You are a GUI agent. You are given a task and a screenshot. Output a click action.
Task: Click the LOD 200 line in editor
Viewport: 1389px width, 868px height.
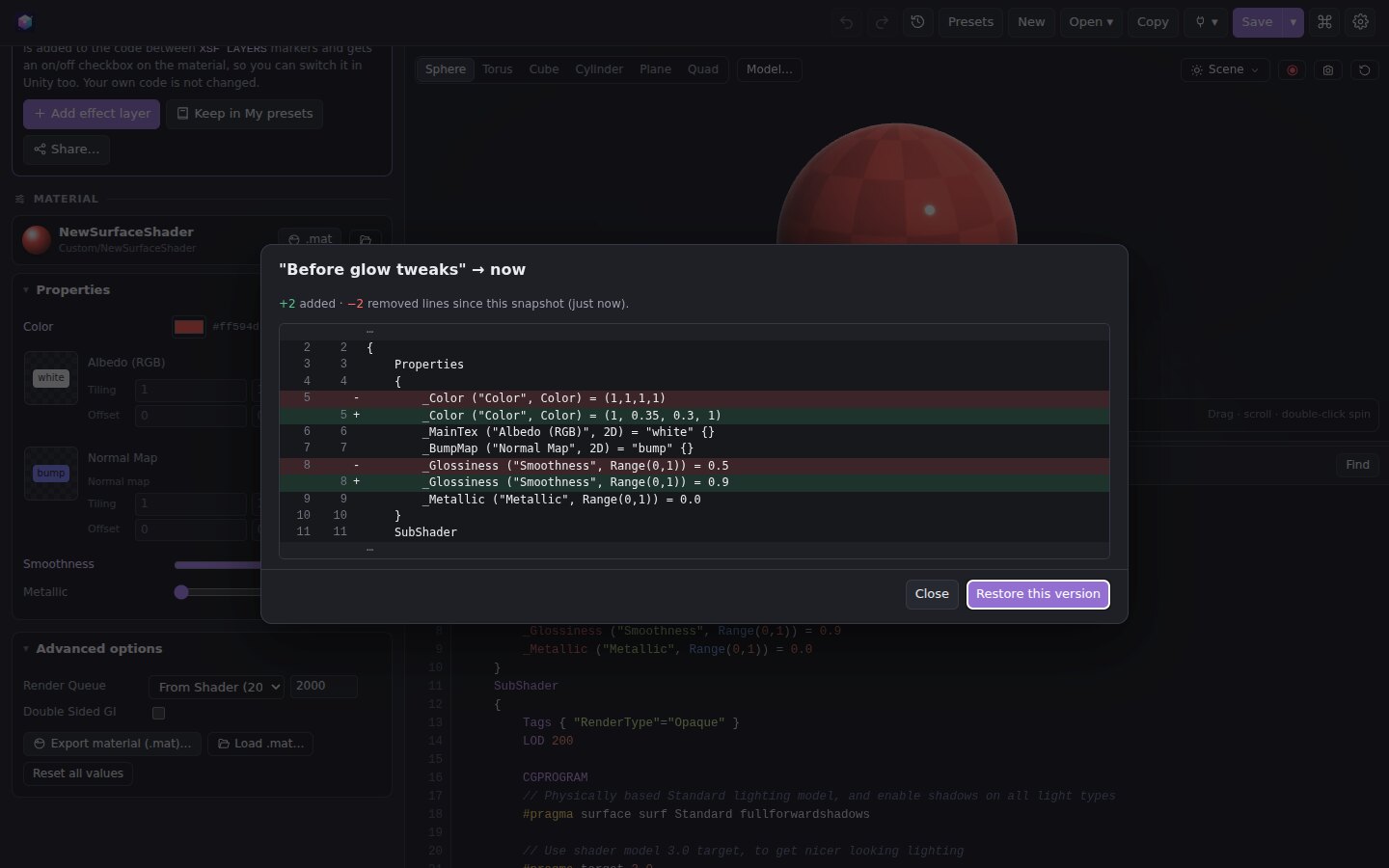(548, 742)
